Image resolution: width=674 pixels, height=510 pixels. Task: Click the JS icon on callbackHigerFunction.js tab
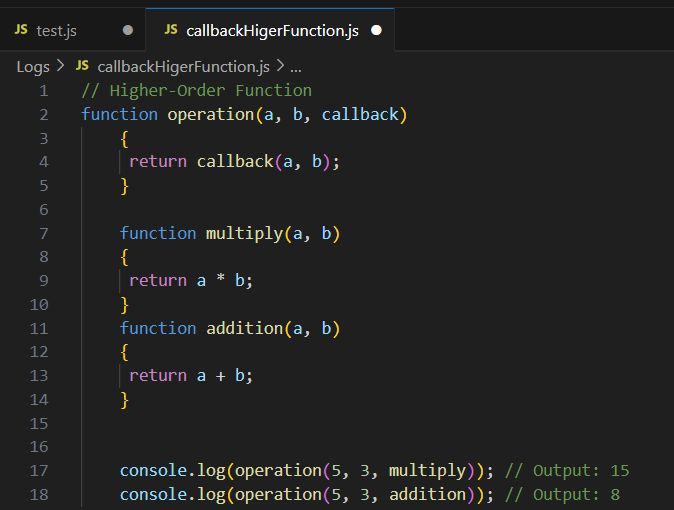171,30
